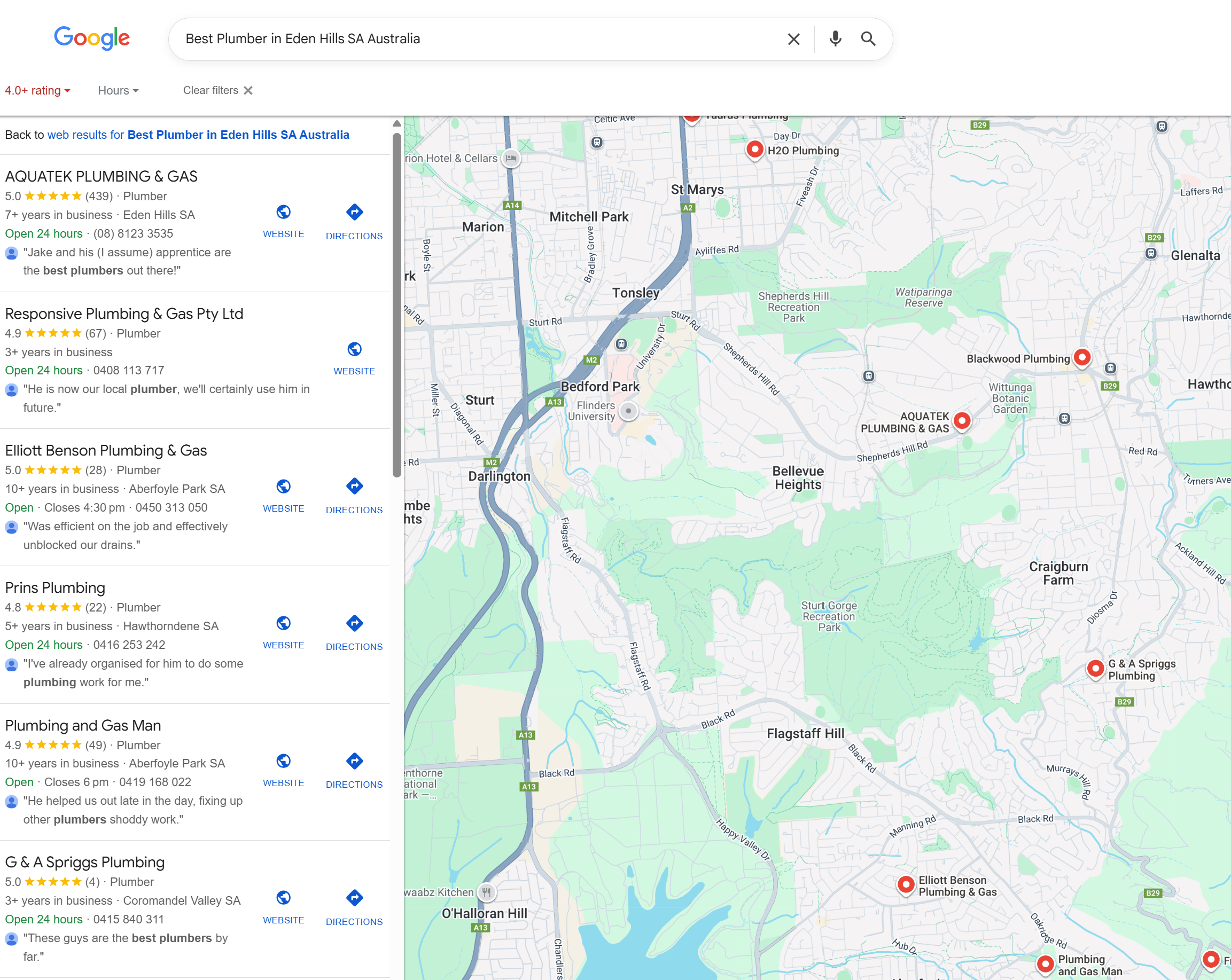Expand the 4.0+ rating filter dropdown
The height and width of the screenshot is (980, 1231).
coord(38,90)
